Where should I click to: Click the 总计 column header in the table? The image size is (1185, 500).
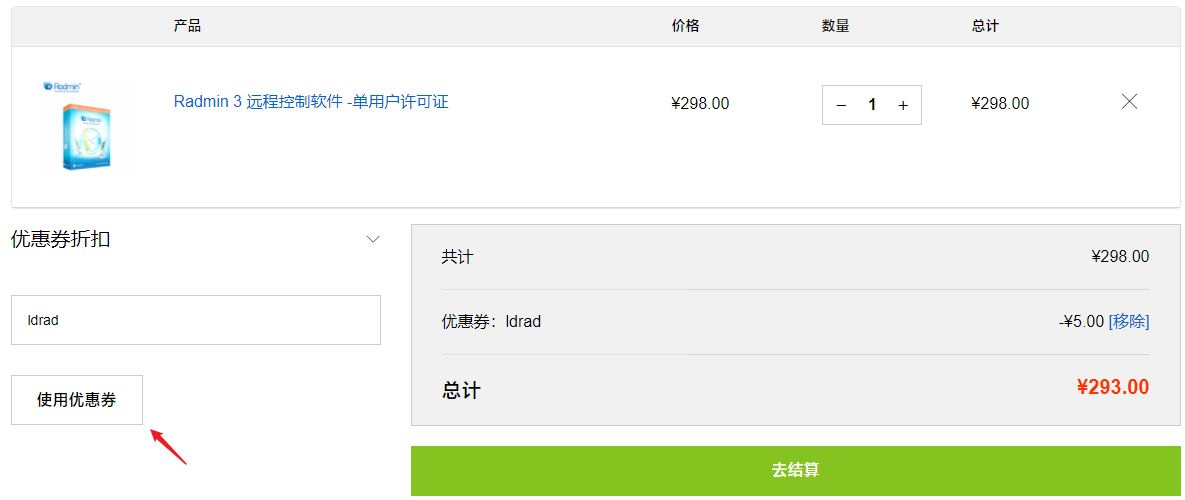point(985,26)
